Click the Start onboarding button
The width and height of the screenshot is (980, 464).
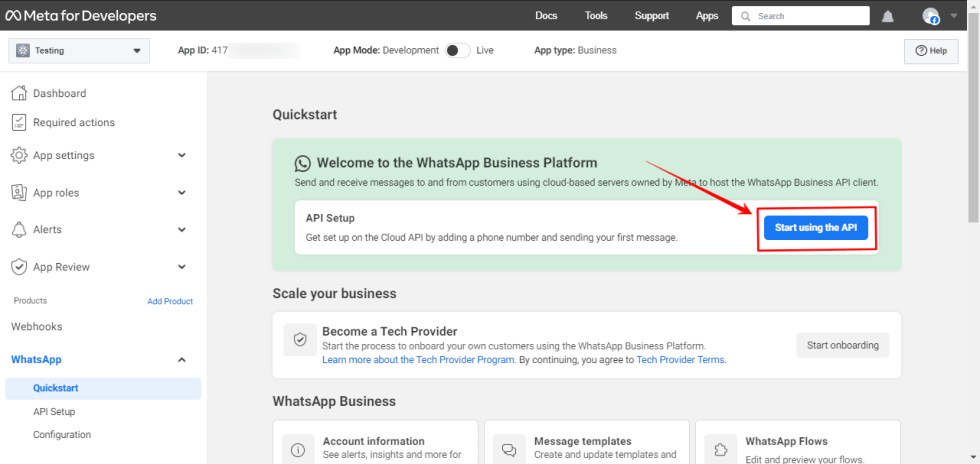842,345
